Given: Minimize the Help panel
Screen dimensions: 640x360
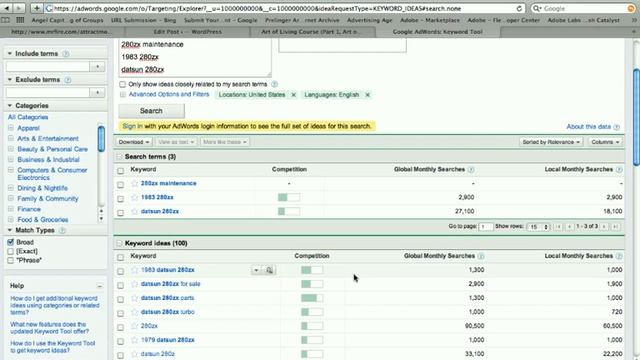Looking at the screenshot, I should 99,286.
